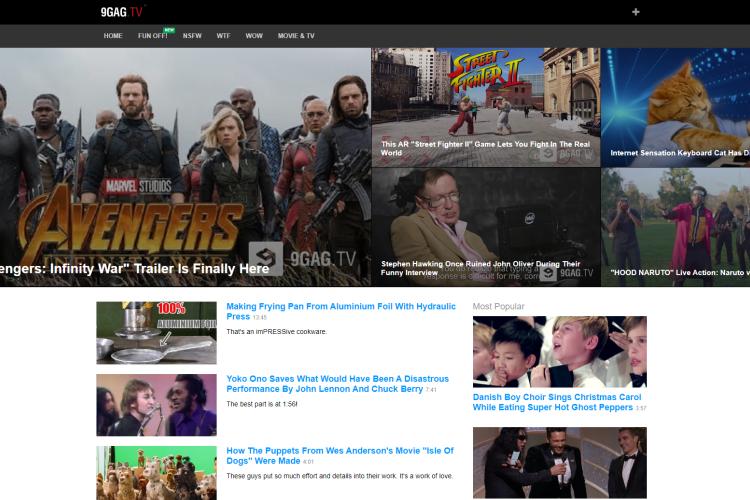The height and width of the screenshot is (500, 750).
Task: Click the 'HOOD NARUTO Live Action' caption
Action: pyautogui.click(x=680, y=273)
